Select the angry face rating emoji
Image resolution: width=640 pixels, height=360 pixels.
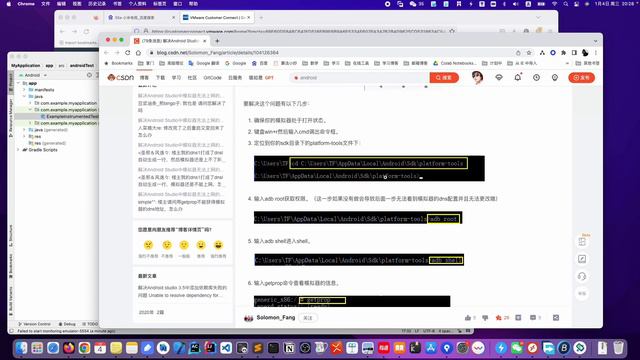point(148,245)
